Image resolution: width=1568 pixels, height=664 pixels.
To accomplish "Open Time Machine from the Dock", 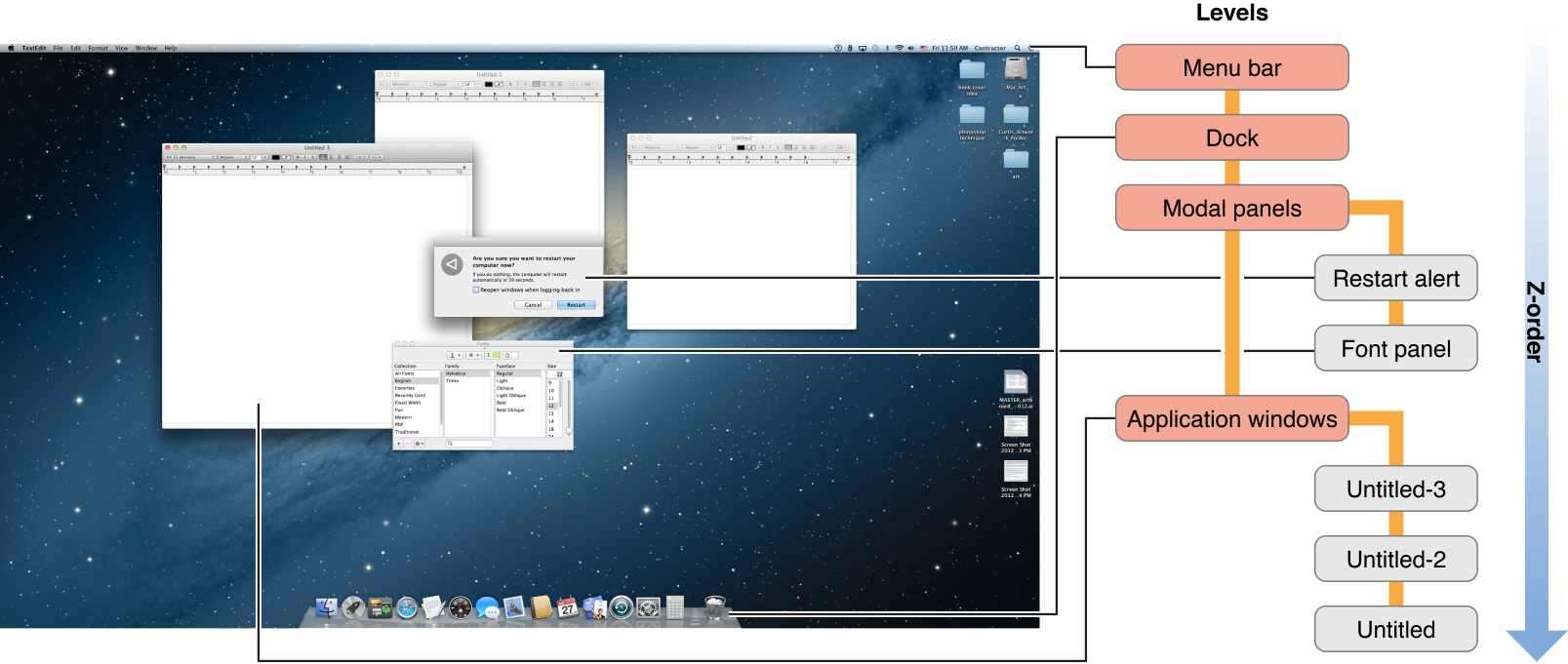I will (x=621, y=608).
